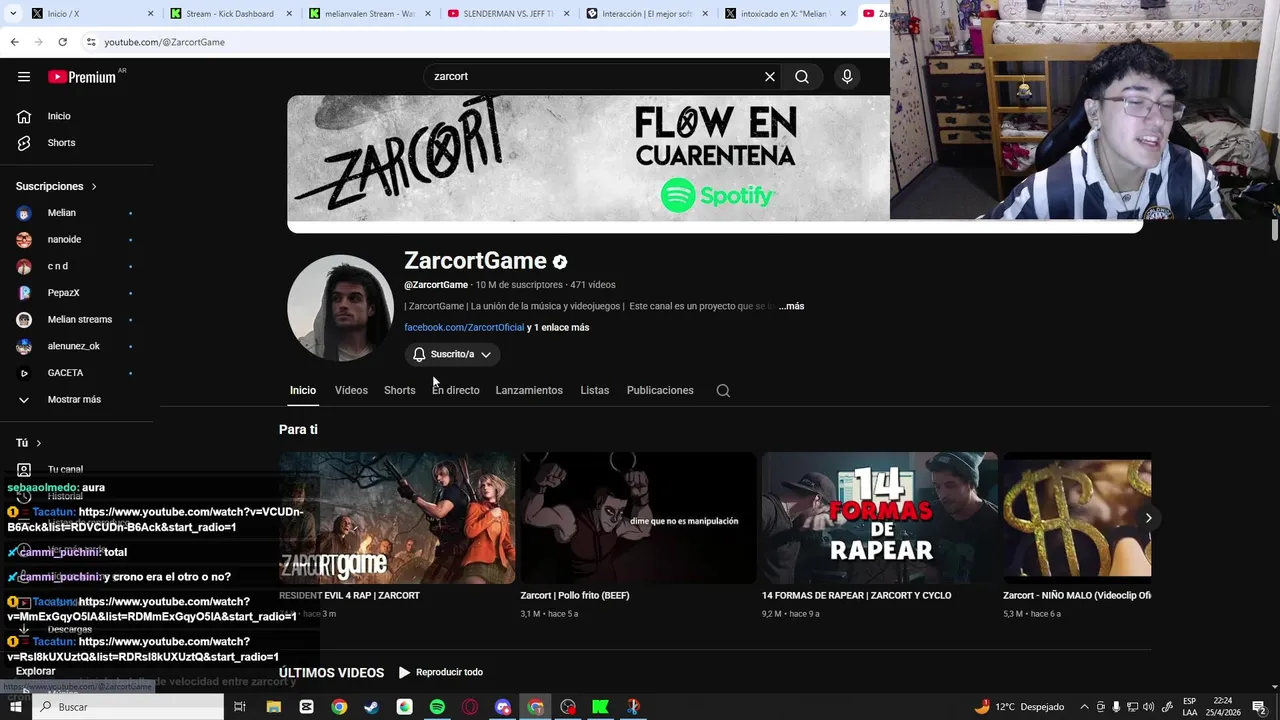
Task: Open Opera browser from the taskbar
Action: pyautogui.click(x=470, y=707)
